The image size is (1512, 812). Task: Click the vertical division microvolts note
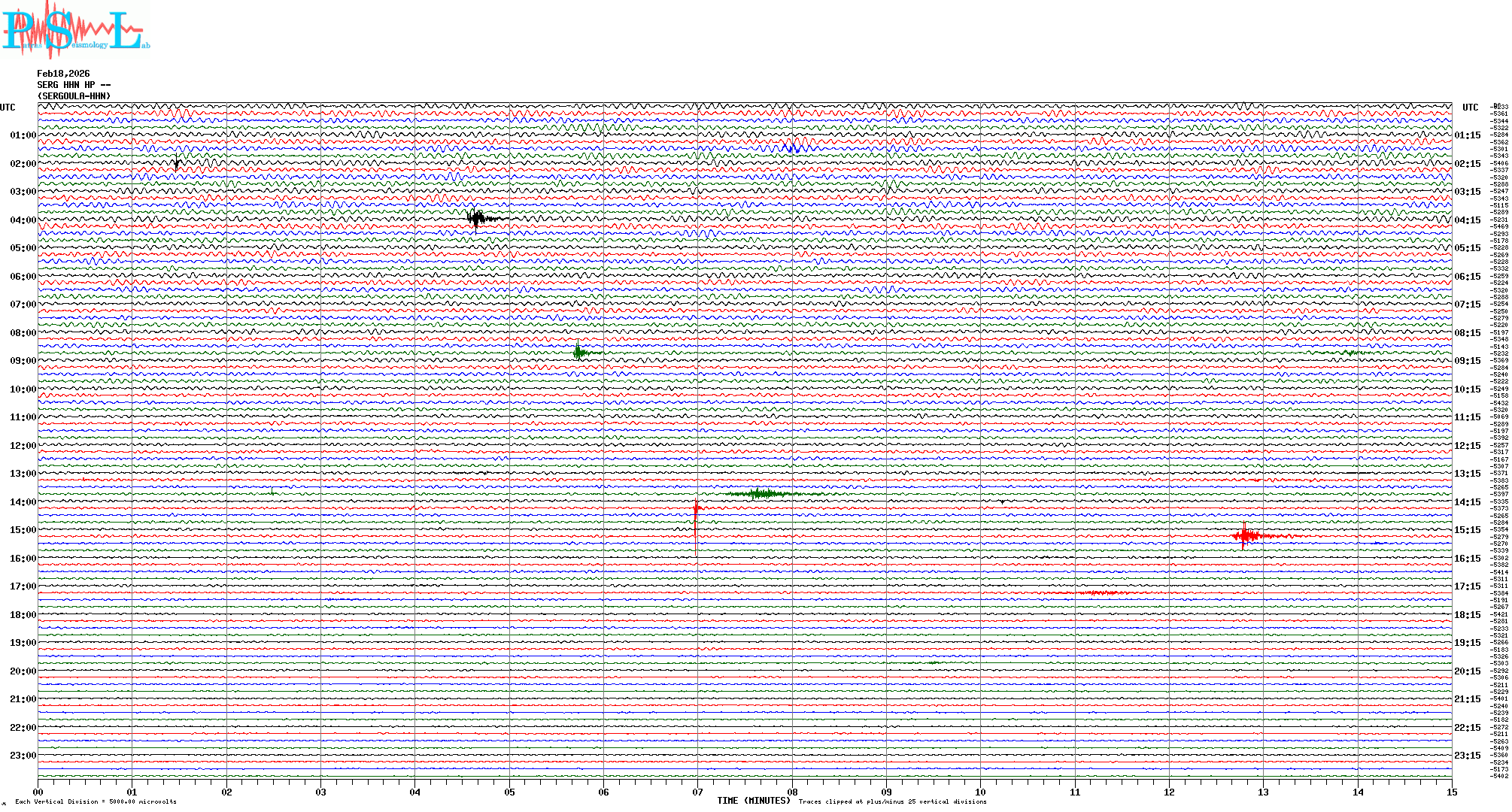[x=96, y=801]
